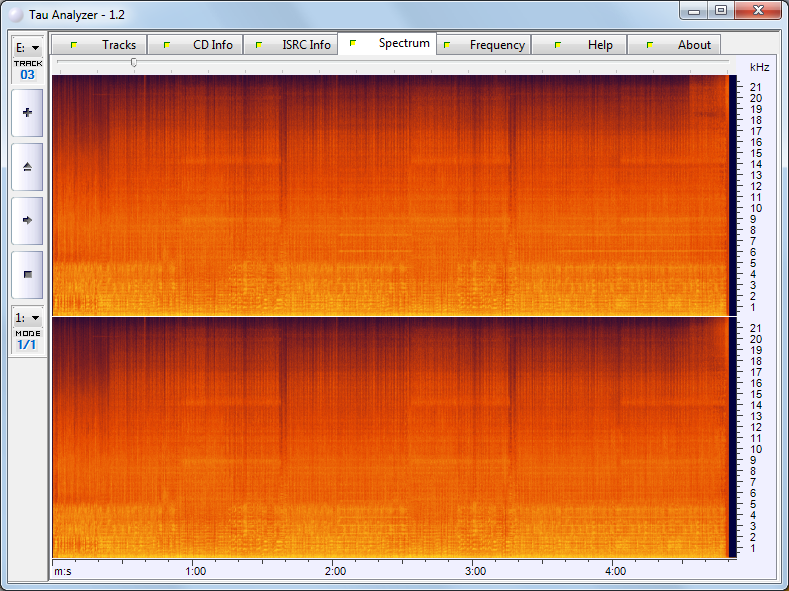Screen dimensions: 789x591
Task: Click the plus button in left sidebar
Action: point(27,113)
